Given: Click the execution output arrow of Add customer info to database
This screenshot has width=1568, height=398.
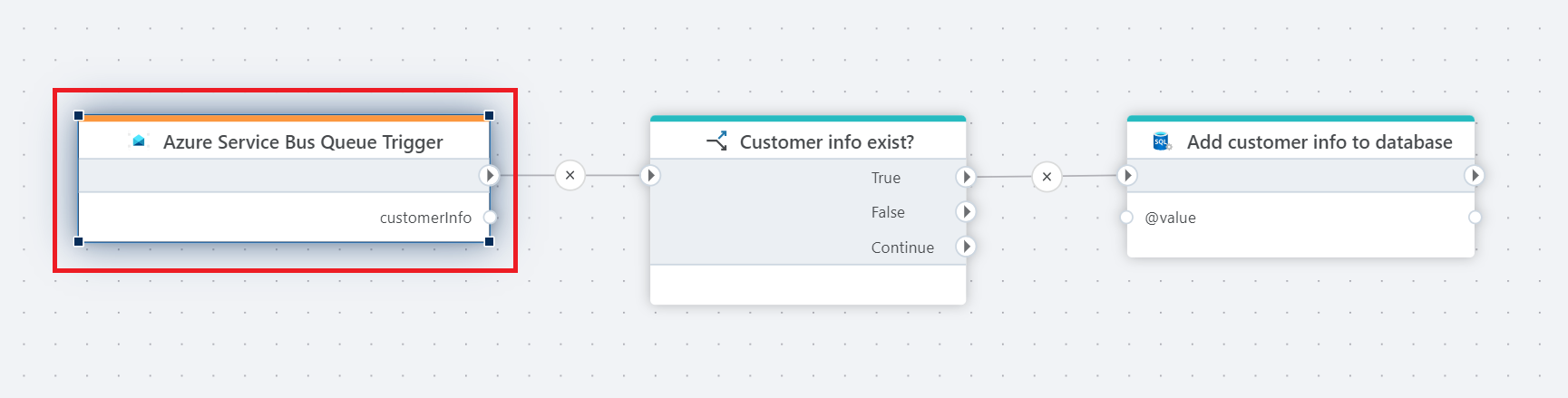Looking at the screenshot, I should tap(1475, 175).
